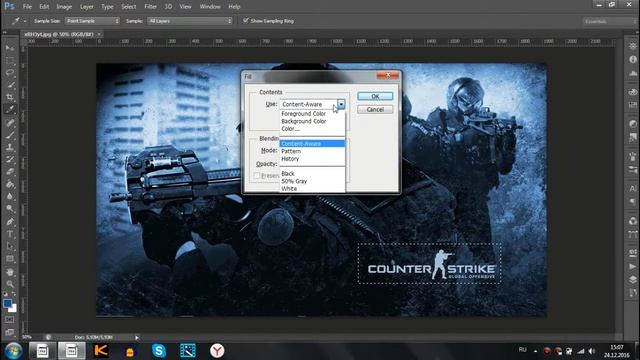Select the Zoom tool
Screen dimensions: 640x360
tap(10, 284)
